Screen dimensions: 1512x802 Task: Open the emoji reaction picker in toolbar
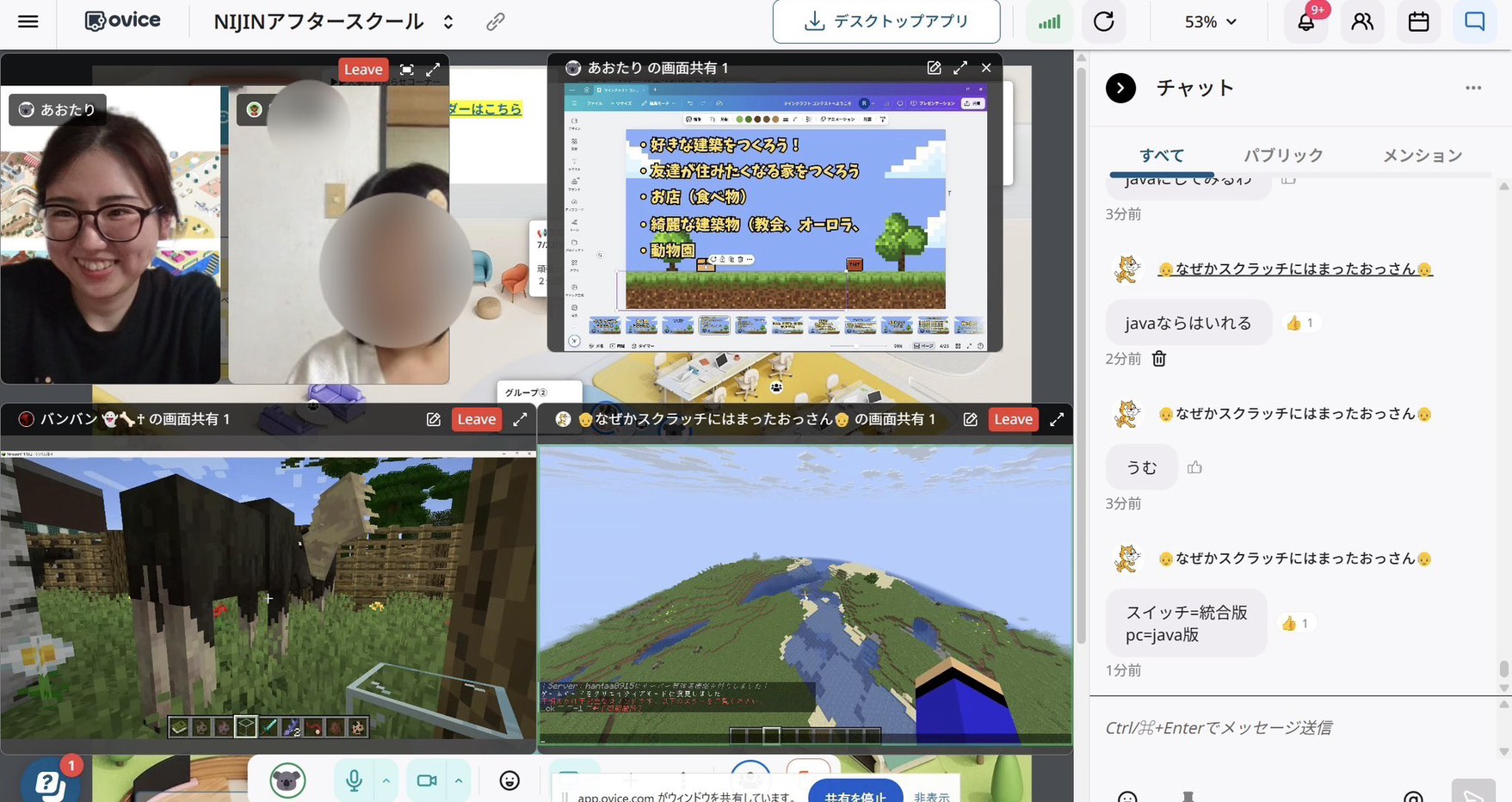509,780
